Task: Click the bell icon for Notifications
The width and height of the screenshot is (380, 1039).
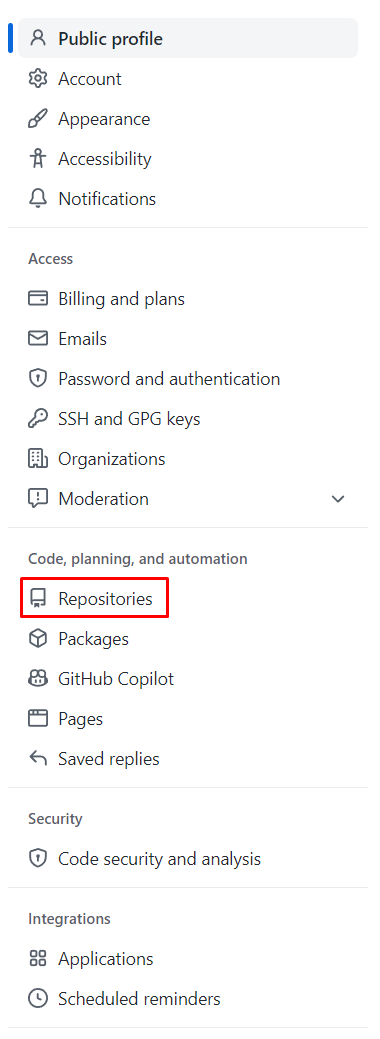Action: (x=38, y=198)
